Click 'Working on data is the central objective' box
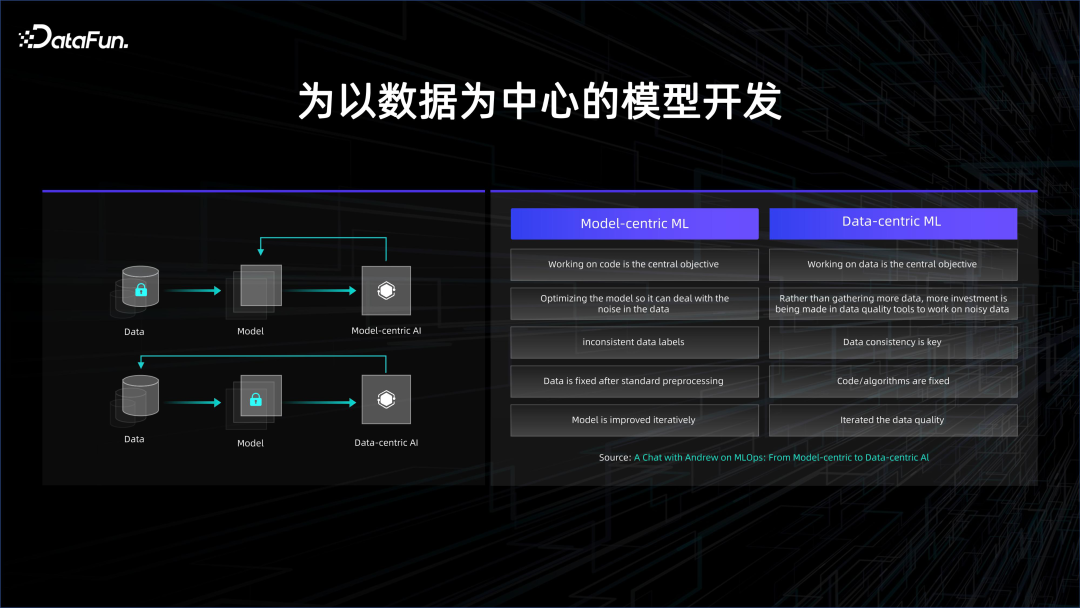This screenshot has height=608, width=1080. [893, 264]
